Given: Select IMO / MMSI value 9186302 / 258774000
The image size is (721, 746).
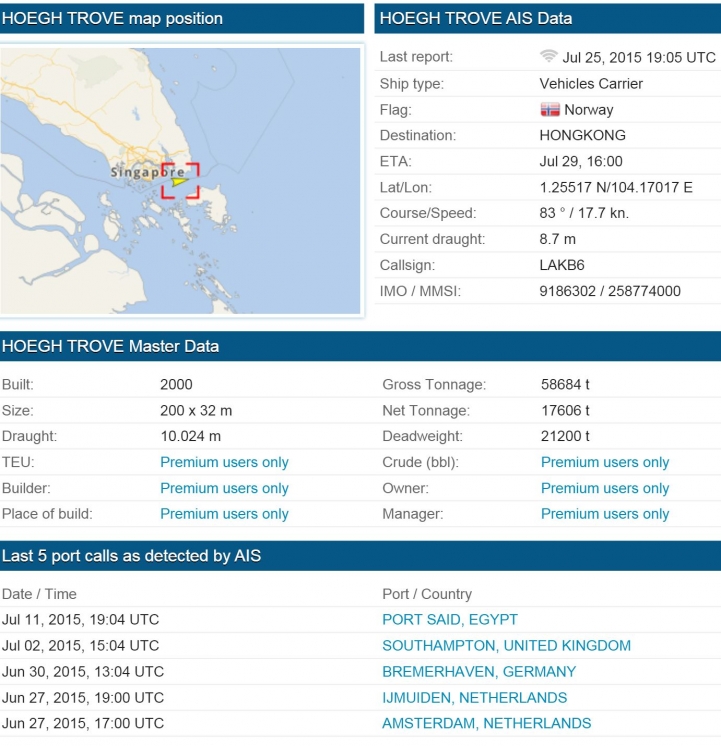Looking at the screenshot, I should [610, 291].
